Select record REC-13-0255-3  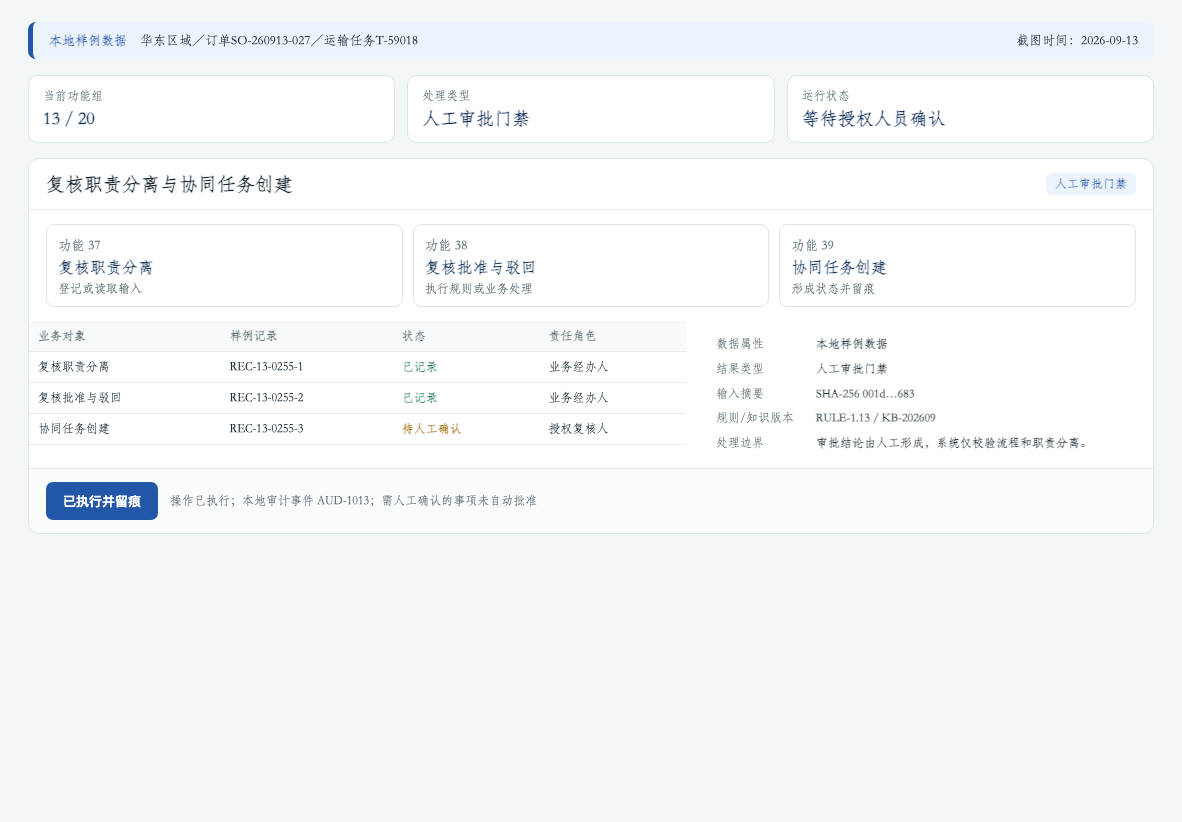pos(266,429)
